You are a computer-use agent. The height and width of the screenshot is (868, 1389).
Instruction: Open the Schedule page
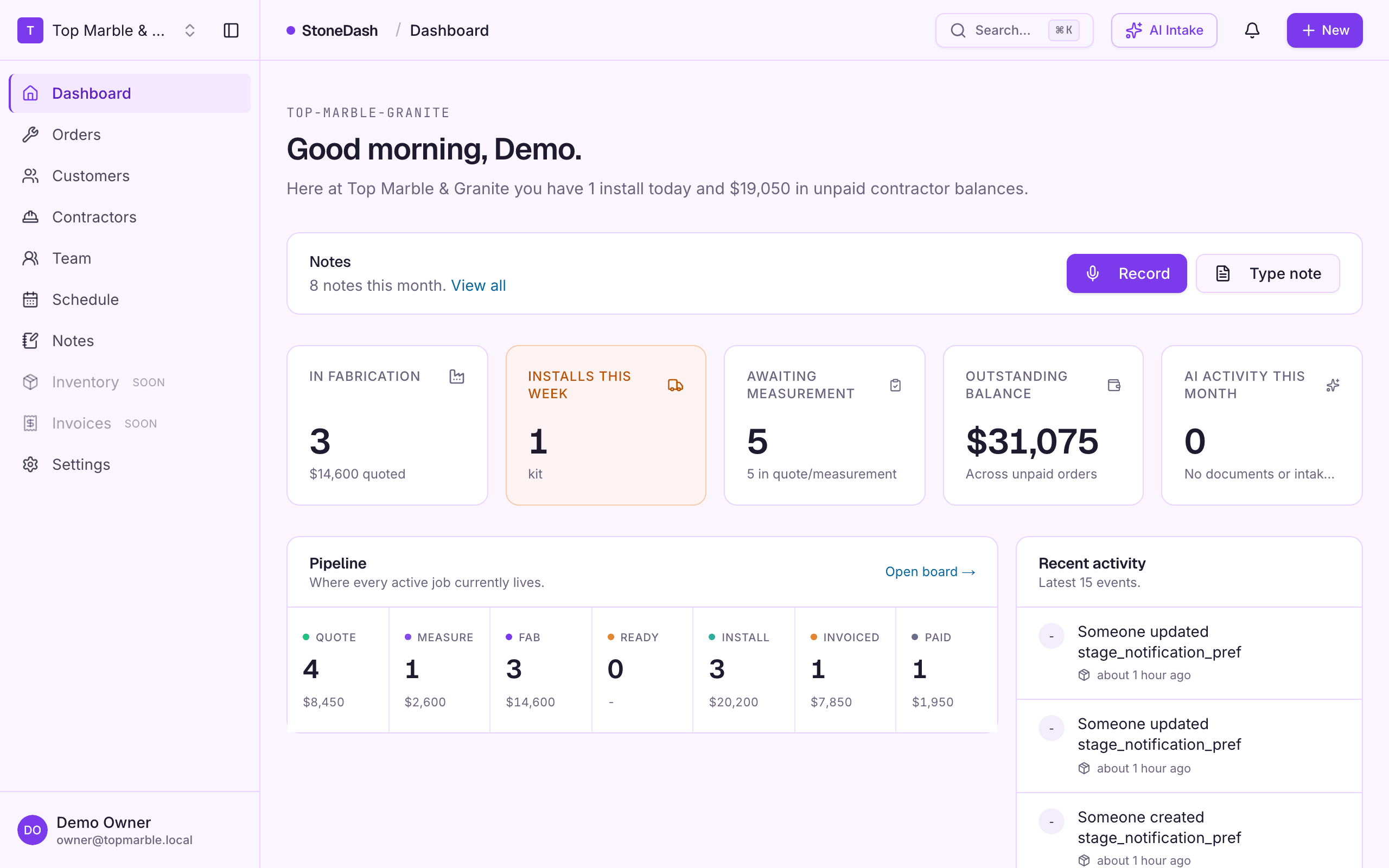(x=130, y=299)
